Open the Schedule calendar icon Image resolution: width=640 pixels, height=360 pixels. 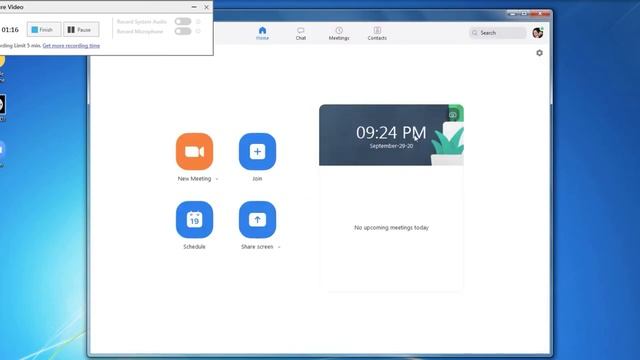pyautogui.click(x=194, y=220)
